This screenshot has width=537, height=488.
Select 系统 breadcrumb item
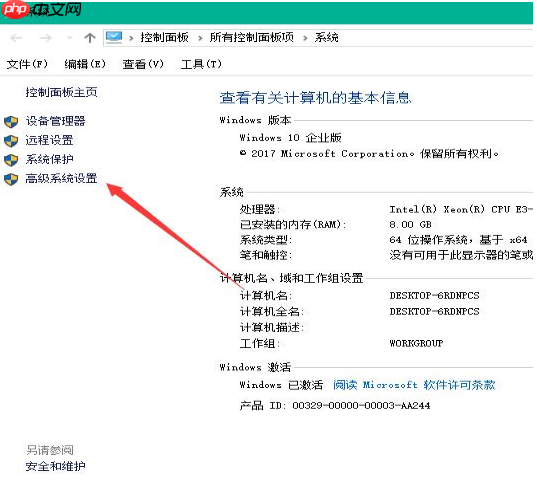326,37
